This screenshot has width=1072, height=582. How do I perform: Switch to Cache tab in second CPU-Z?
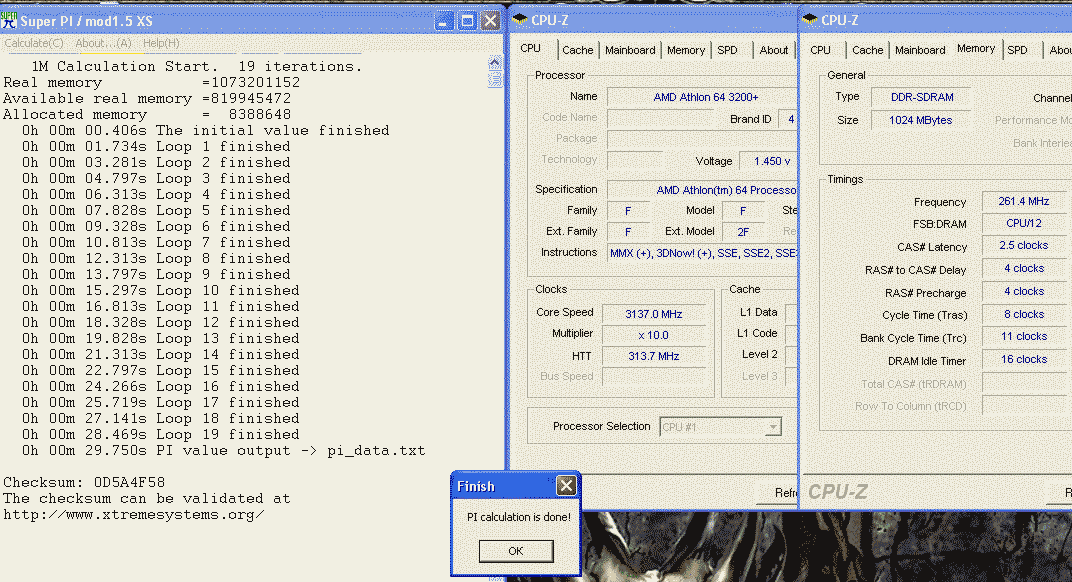(868, 50)
